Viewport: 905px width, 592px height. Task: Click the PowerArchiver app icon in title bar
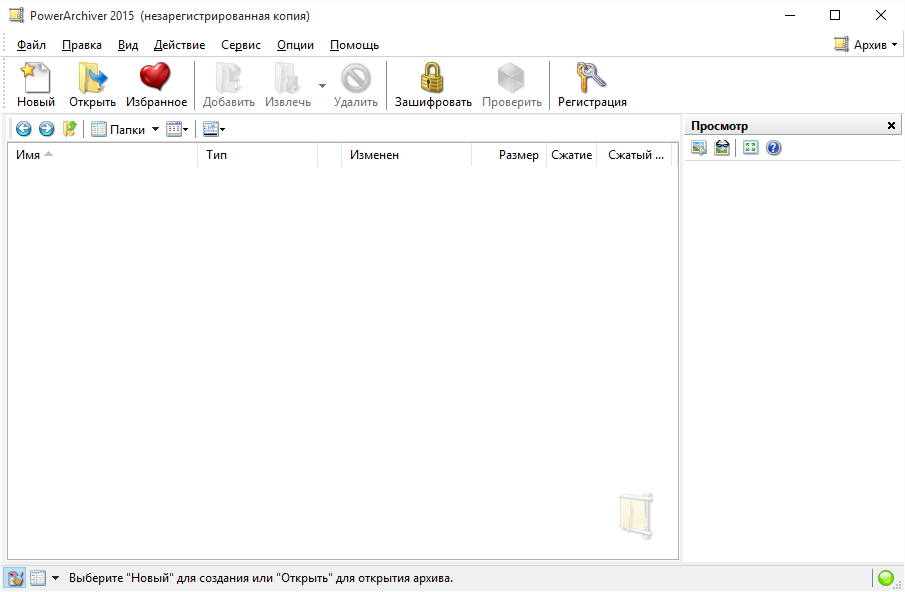pos(16,15)
